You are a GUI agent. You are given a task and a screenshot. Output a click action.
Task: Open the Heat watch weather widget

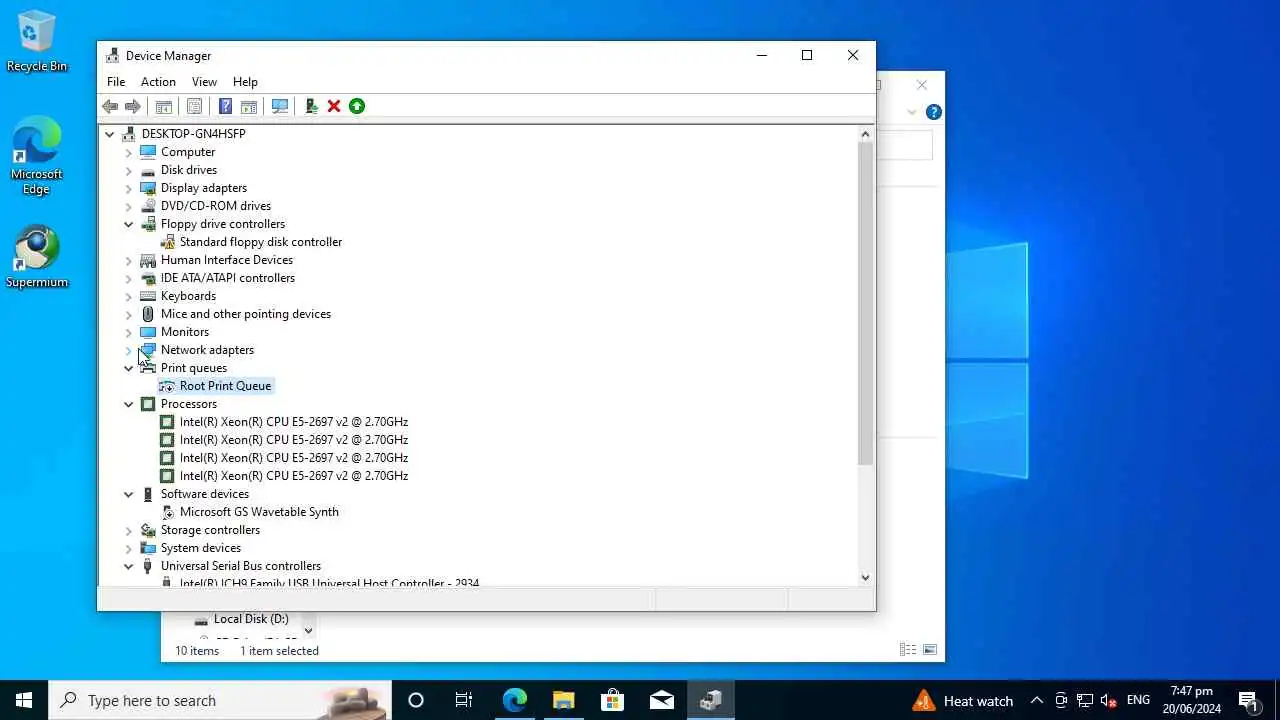point(963,700)
